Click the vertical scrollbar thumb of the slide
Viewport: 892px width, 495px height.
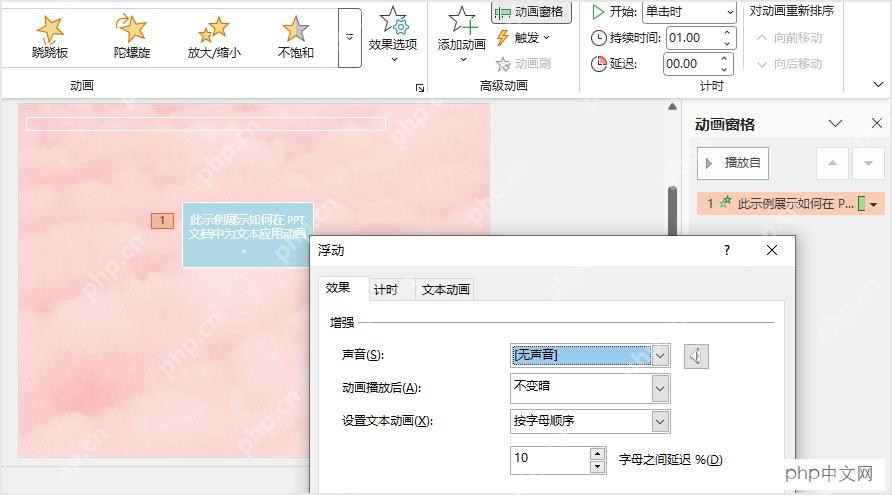[x=672, y=211]
